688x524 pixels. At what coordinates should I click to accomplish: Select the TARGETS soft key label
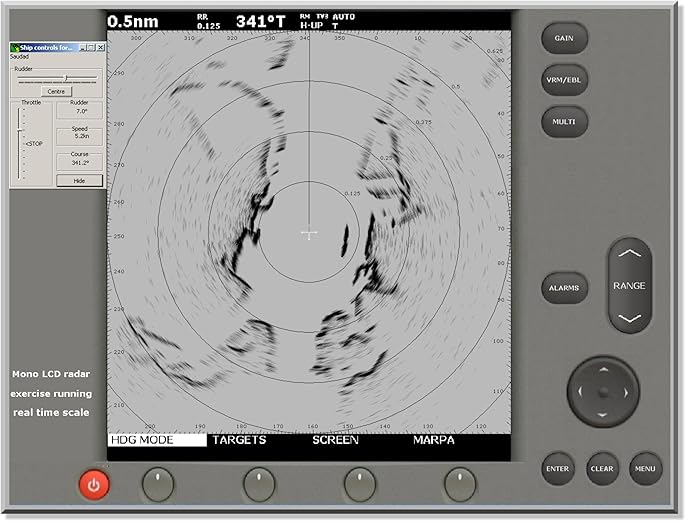point(240,440)
